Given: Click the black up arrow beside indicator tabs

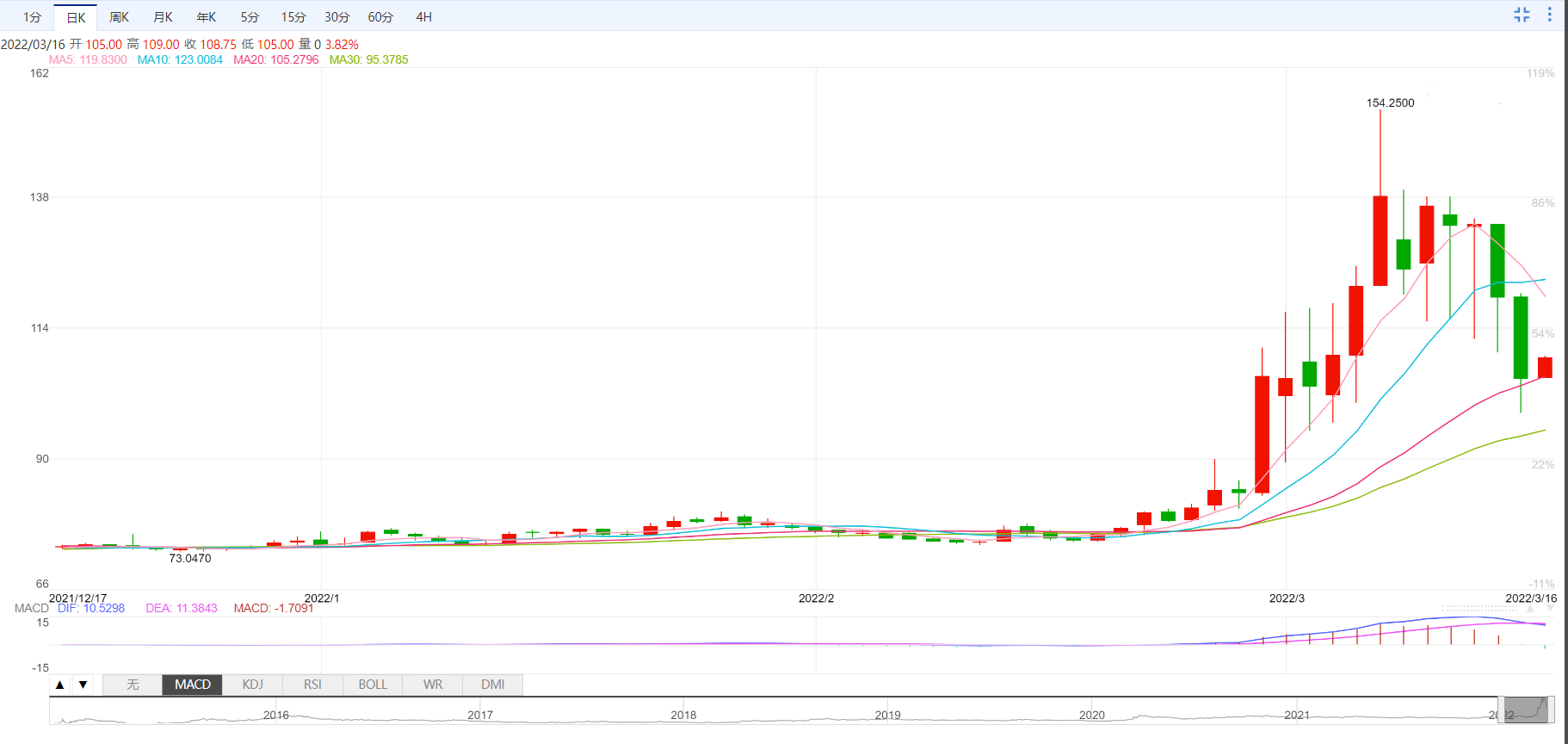Looking at the screenshot, I should point(59,685).
